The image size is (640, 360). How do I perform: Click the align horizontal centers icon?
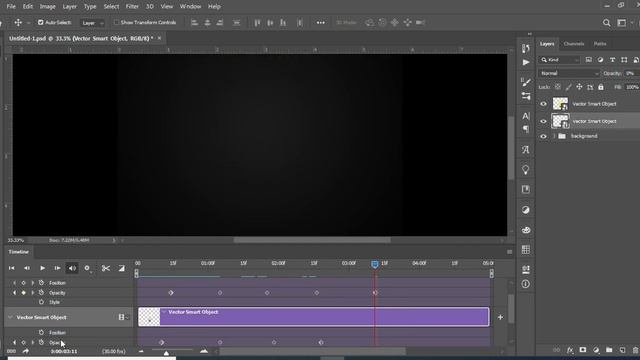pos(207,22)
